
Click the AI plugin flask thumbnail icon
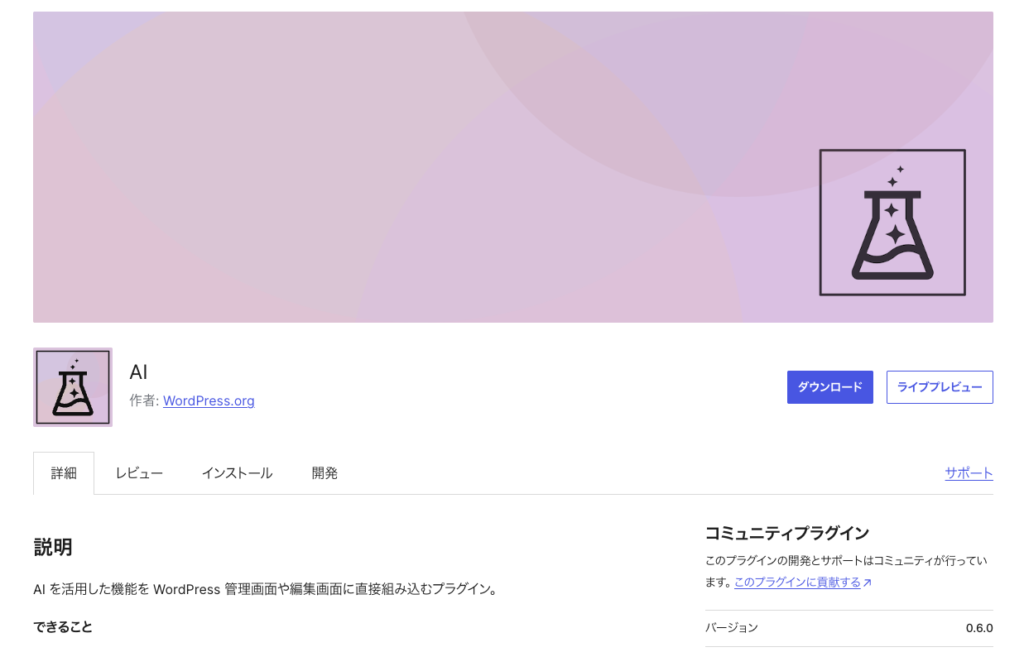72,386
